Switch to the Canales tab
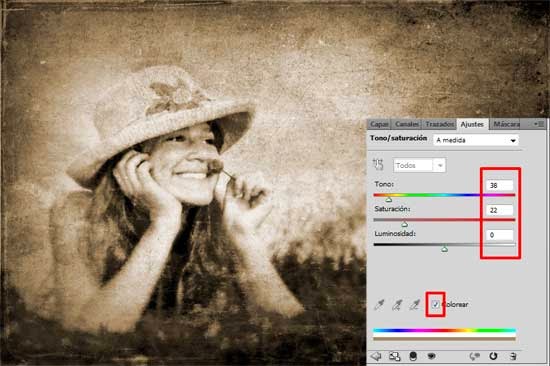The image size is (550, 366). (407, 124)
